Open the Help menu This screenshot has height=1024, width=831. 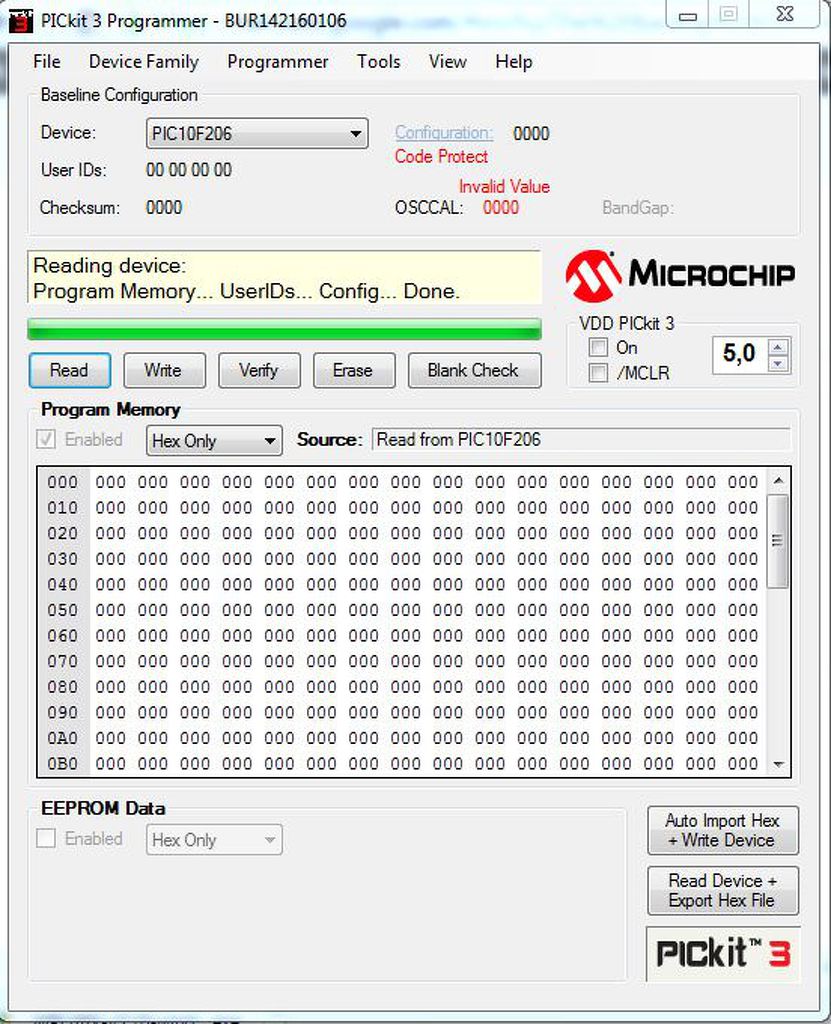tap(513, 61)
